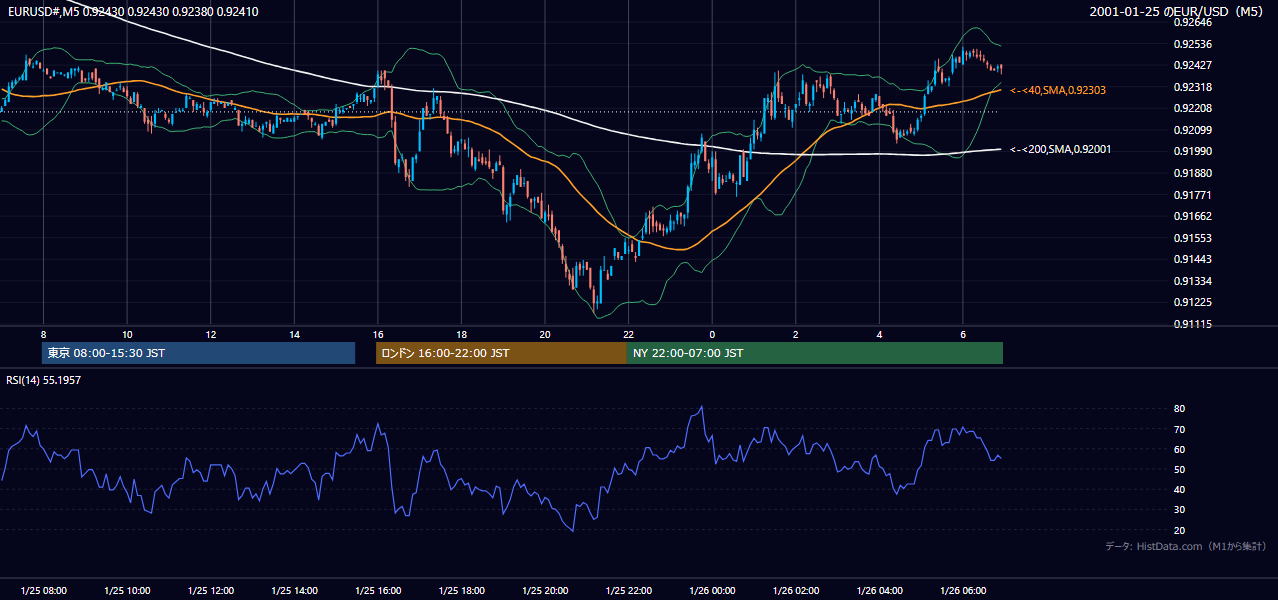Click price axis value 0.91771
1278x600 pixels.
click(x=1193, y=195)
